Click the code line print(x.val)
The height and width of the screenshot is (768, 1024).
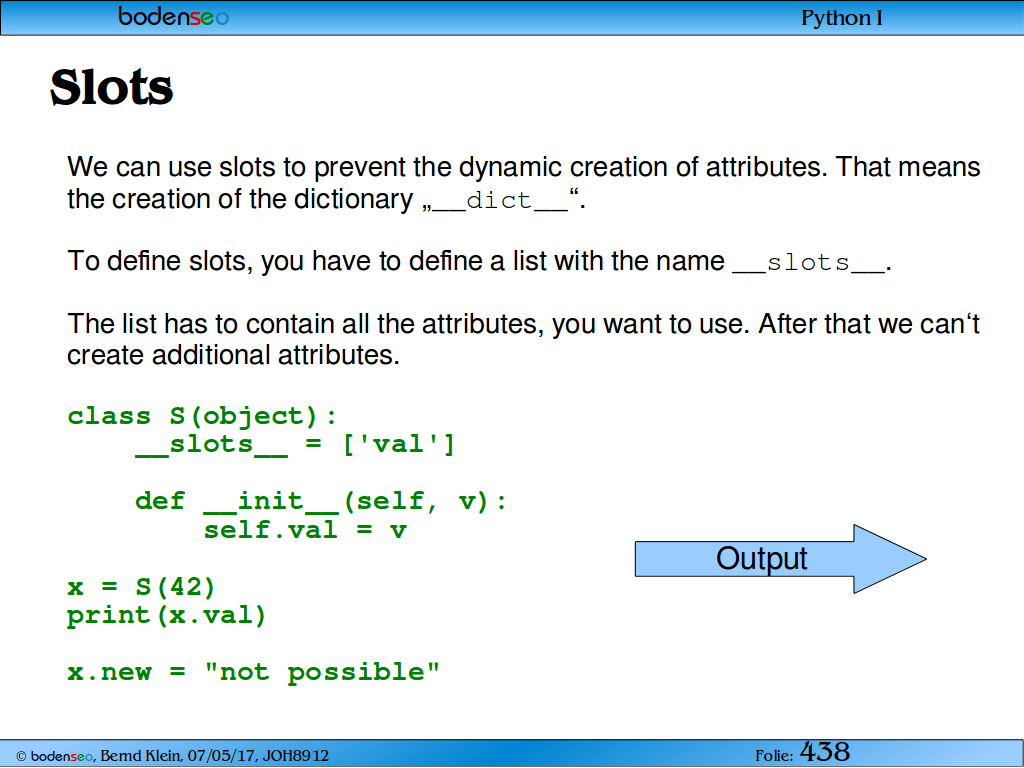[167, 615]
